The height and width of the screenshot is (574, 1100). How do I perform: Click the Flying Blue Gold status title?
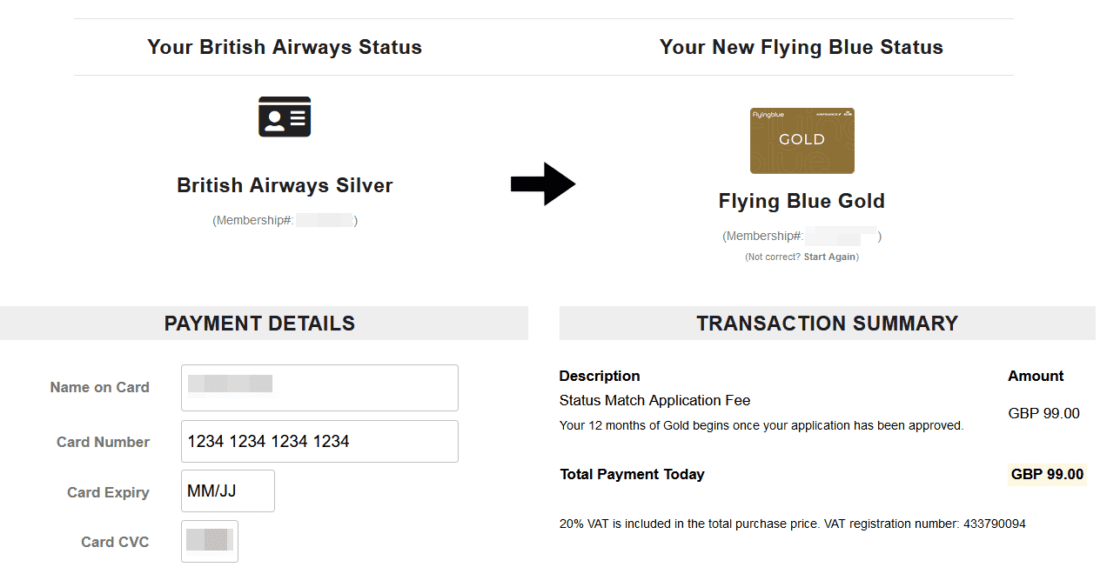801,201
